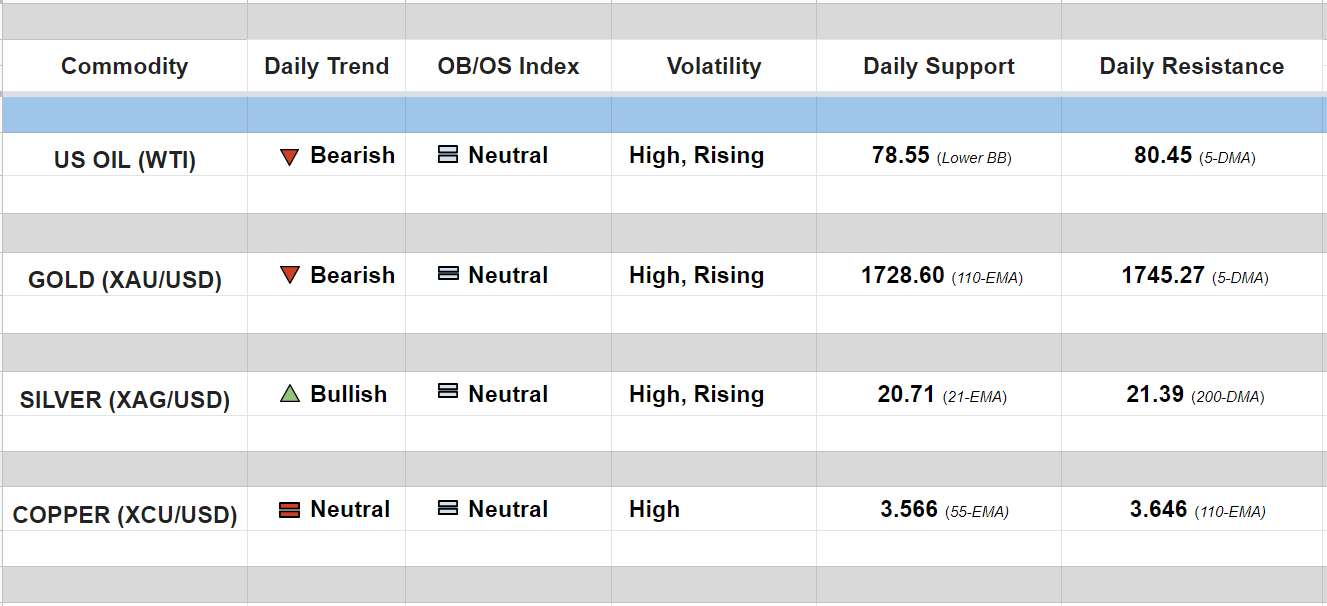Select Gold's daily support value 1728.60

tap(902, 275)
